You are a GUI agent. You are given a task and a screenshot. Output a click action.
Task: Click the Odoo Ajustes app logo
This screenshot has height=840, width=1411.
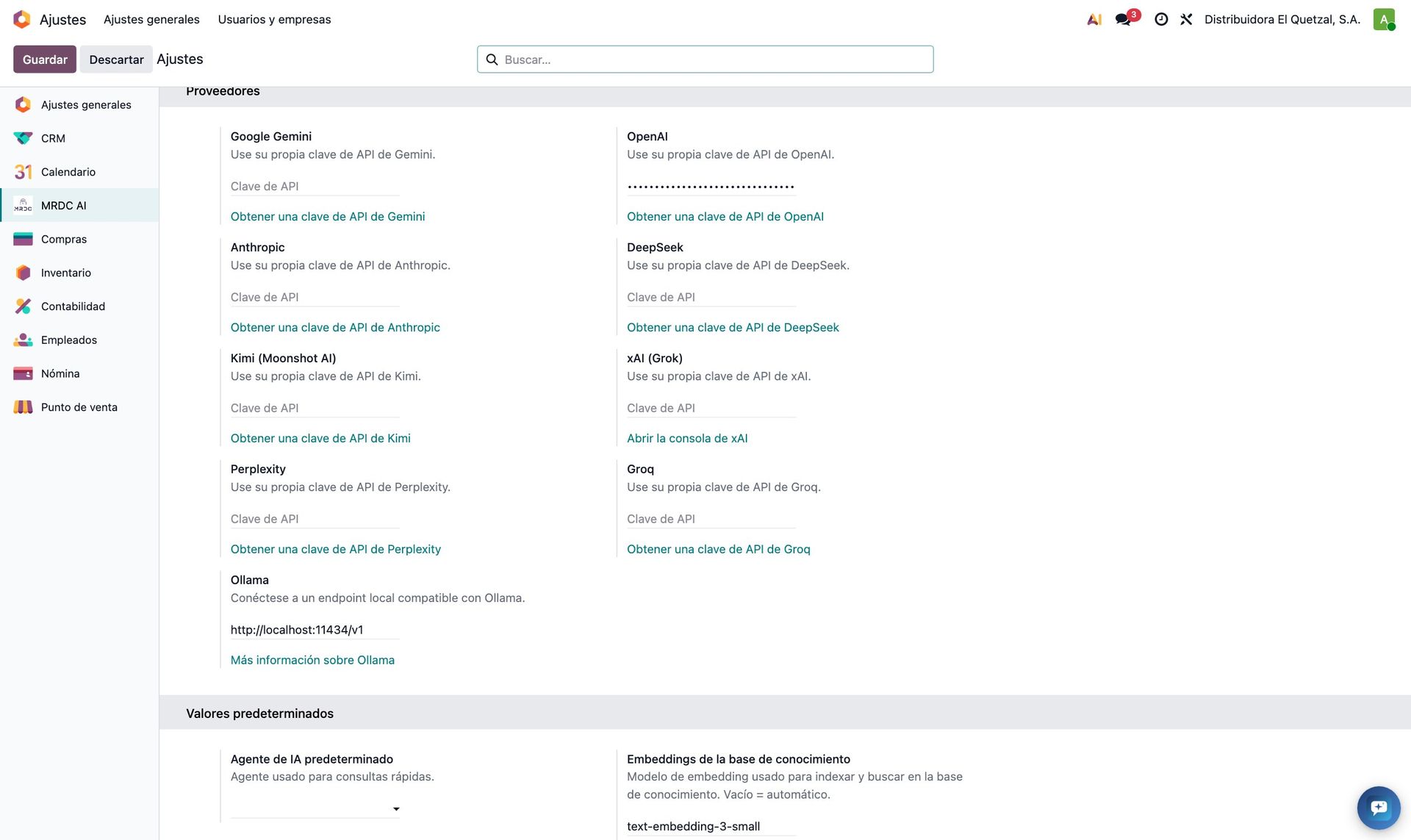coord(22,19)
